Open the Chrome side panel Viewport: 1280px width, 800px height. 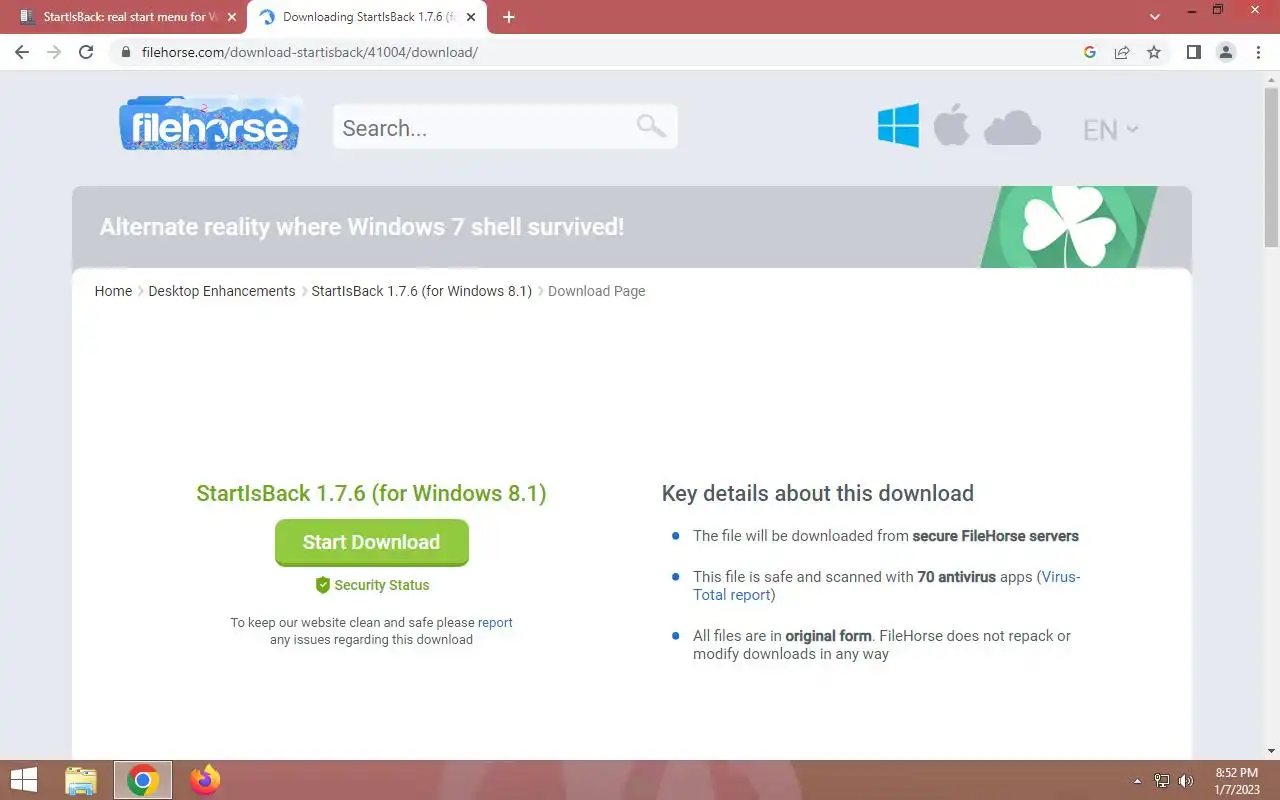click(x=1193, y=52)
